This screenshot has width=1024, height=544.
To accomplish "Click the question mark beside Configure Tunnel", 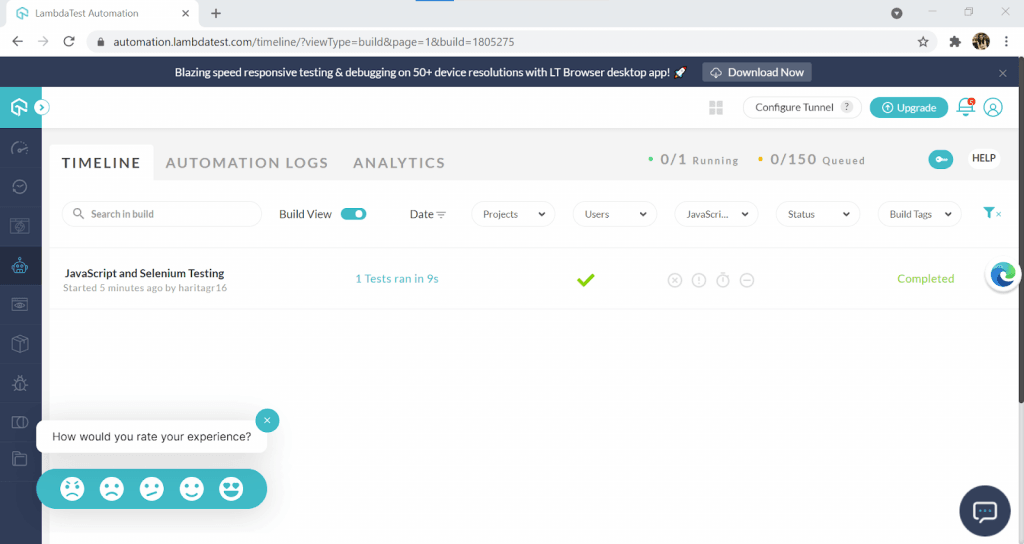I will tap(847, 107).
